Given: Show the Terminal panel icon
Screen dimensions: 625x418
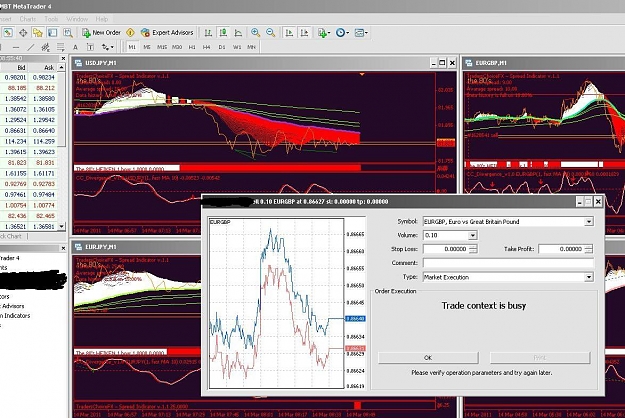Looking at the screenshot, I should point(53,33).
